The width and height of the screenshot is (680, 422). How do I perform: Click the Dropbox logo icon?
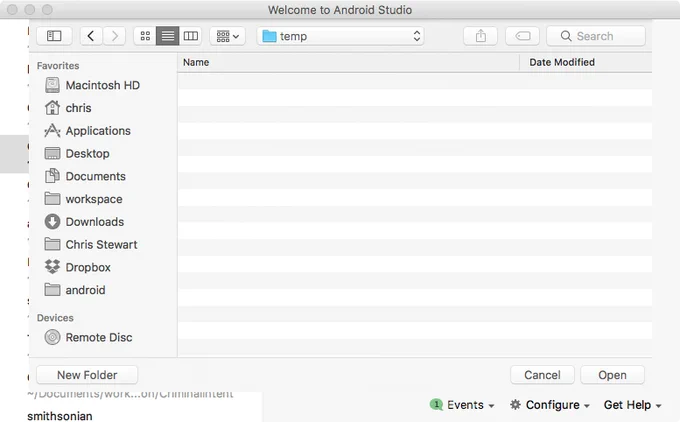pyautogui.click(x=52, y=267)
